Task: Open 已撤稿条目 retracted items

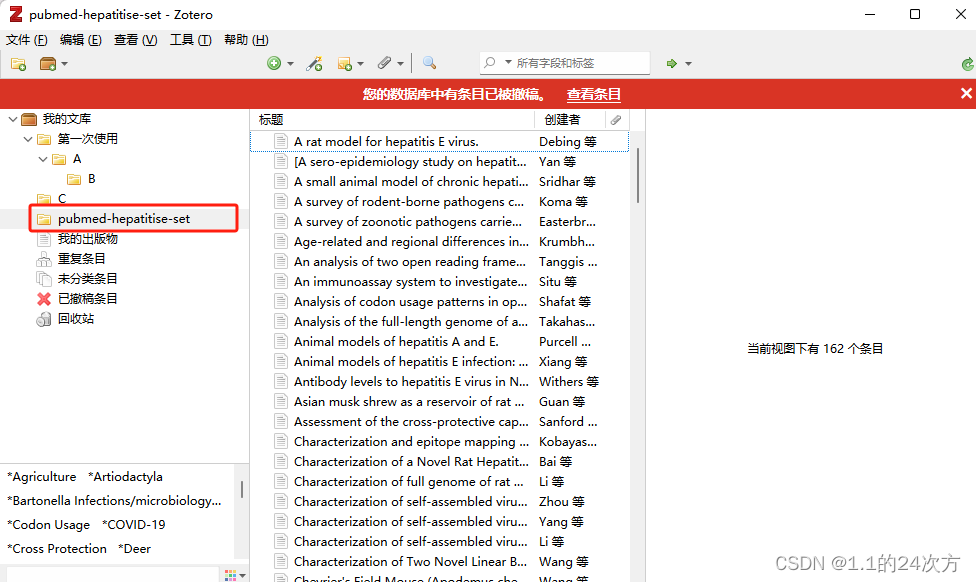Action: pyautogui.click(x=88, y=298)
